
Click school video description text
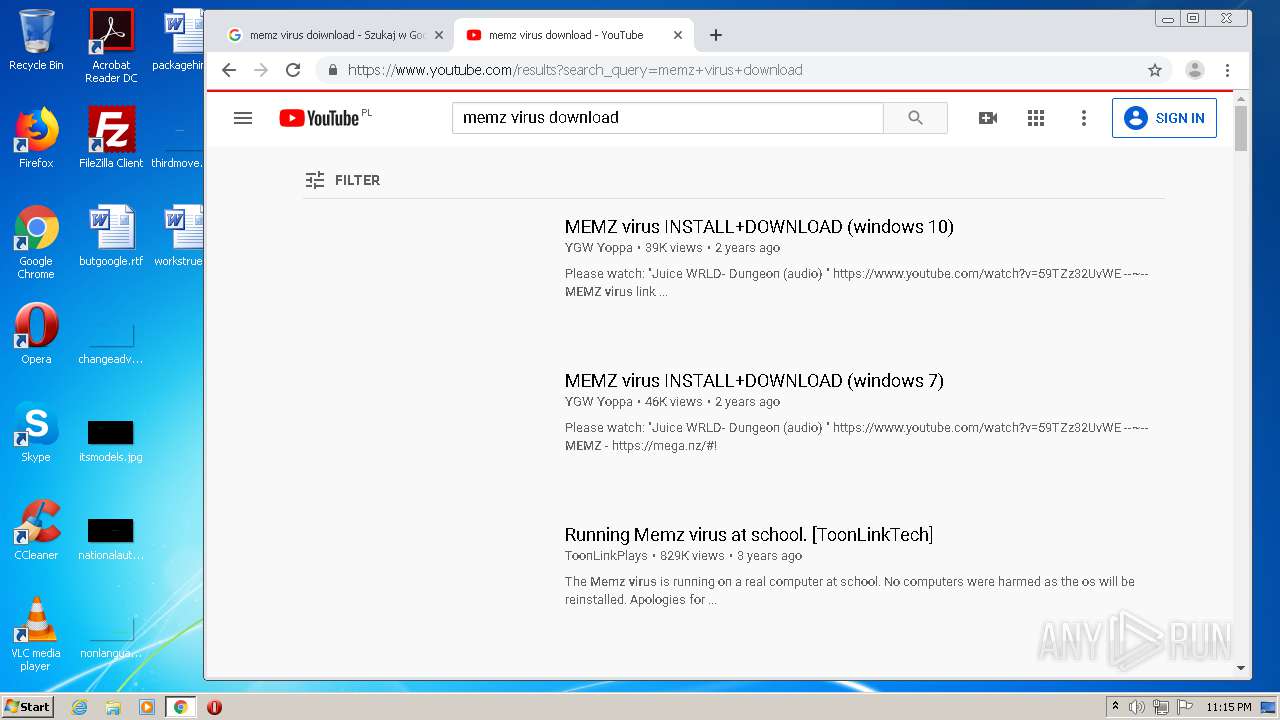coord(850,591)
